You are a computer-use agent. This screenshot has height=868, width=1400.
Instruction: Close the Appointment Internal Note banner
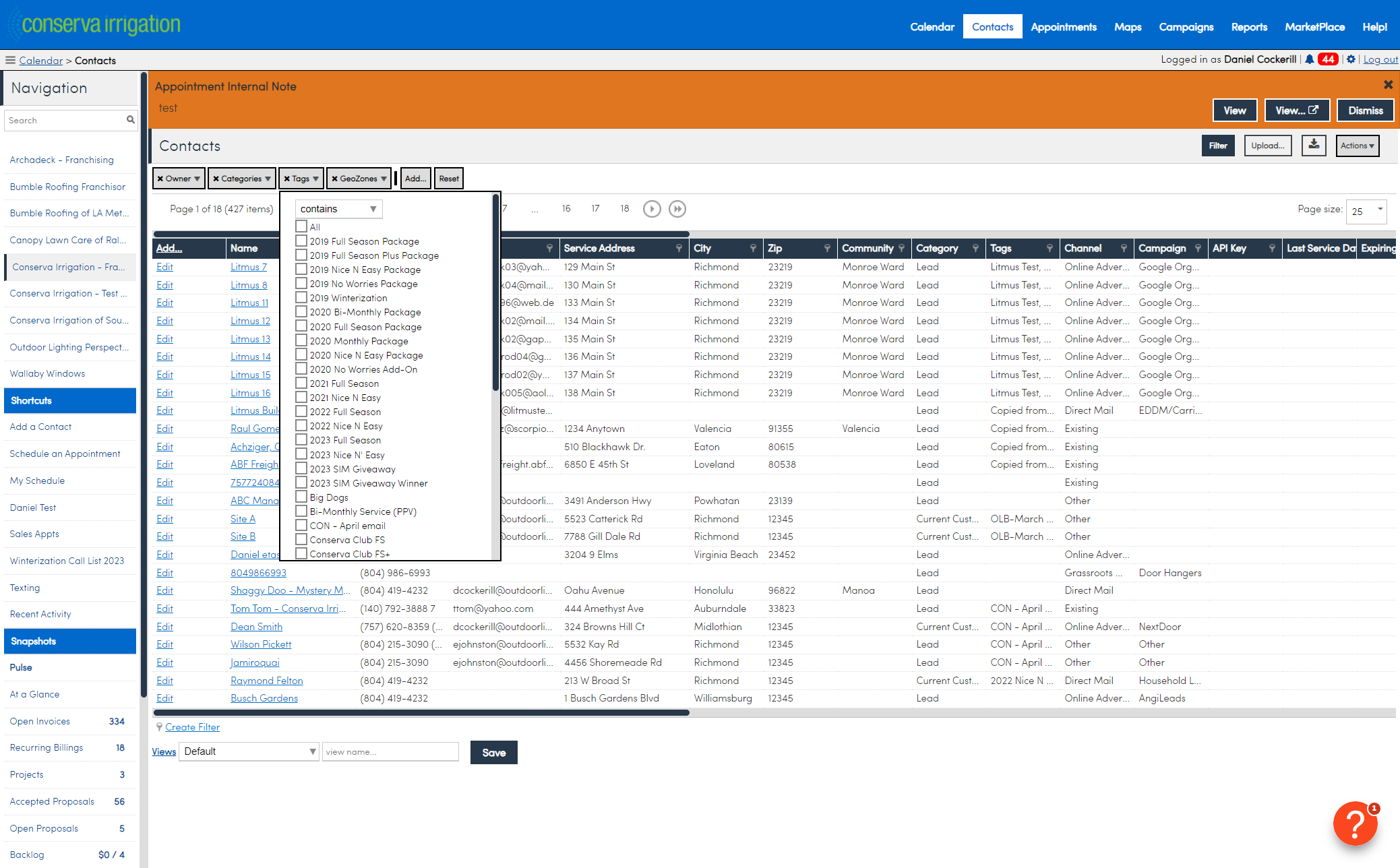(1388, 84)
